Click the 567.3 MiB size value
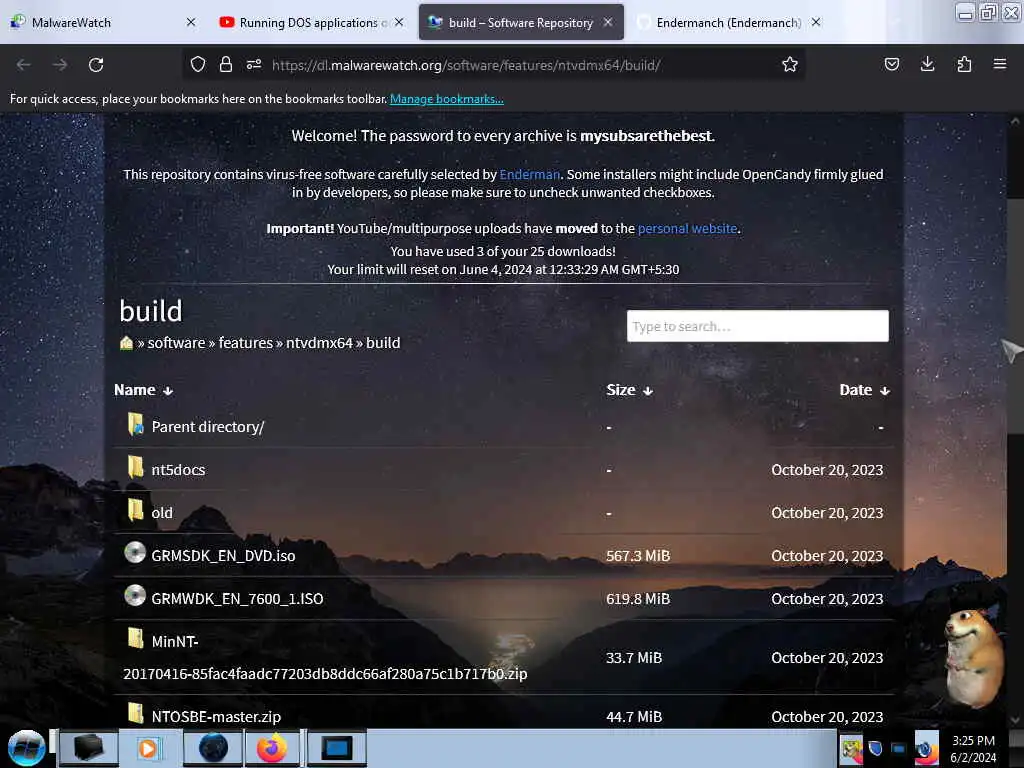 tap(638, 556)
